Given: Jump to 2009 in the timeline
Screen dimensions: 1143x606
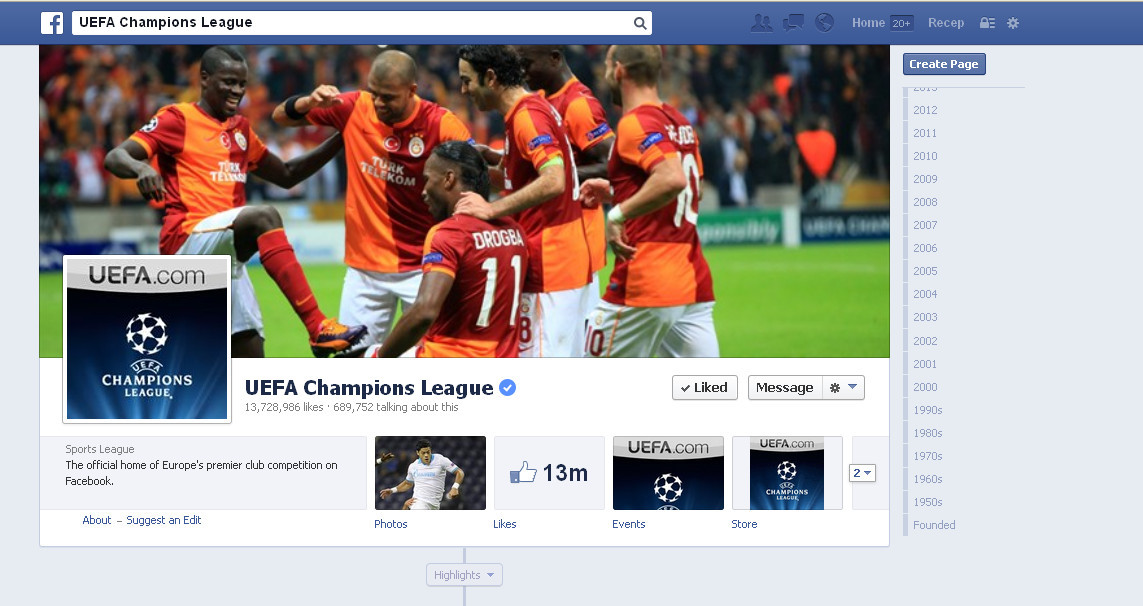Looking at the screenshot, I should [x=925, y=179].
